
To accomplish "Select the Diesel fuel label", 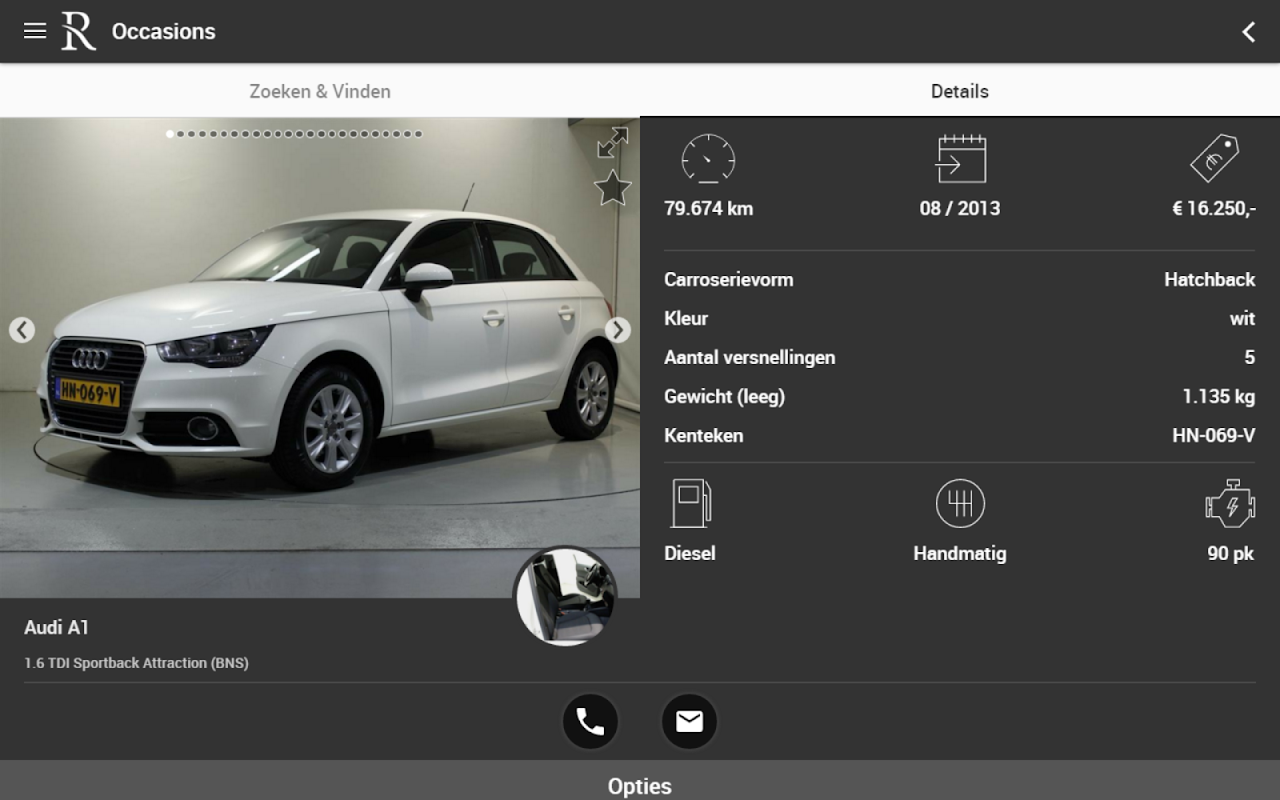I will click(690, 554).
